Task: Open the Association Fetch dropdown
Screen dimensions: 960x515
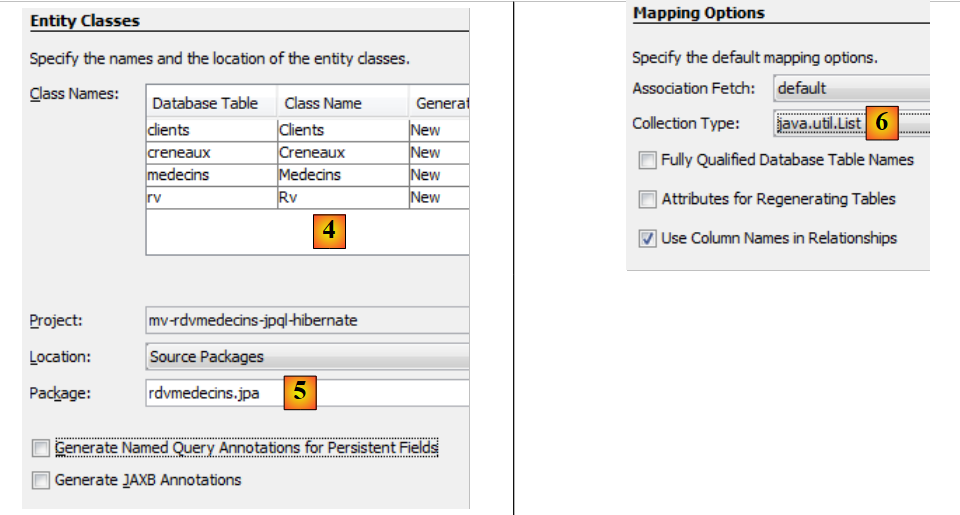Action: click(850, 88)
